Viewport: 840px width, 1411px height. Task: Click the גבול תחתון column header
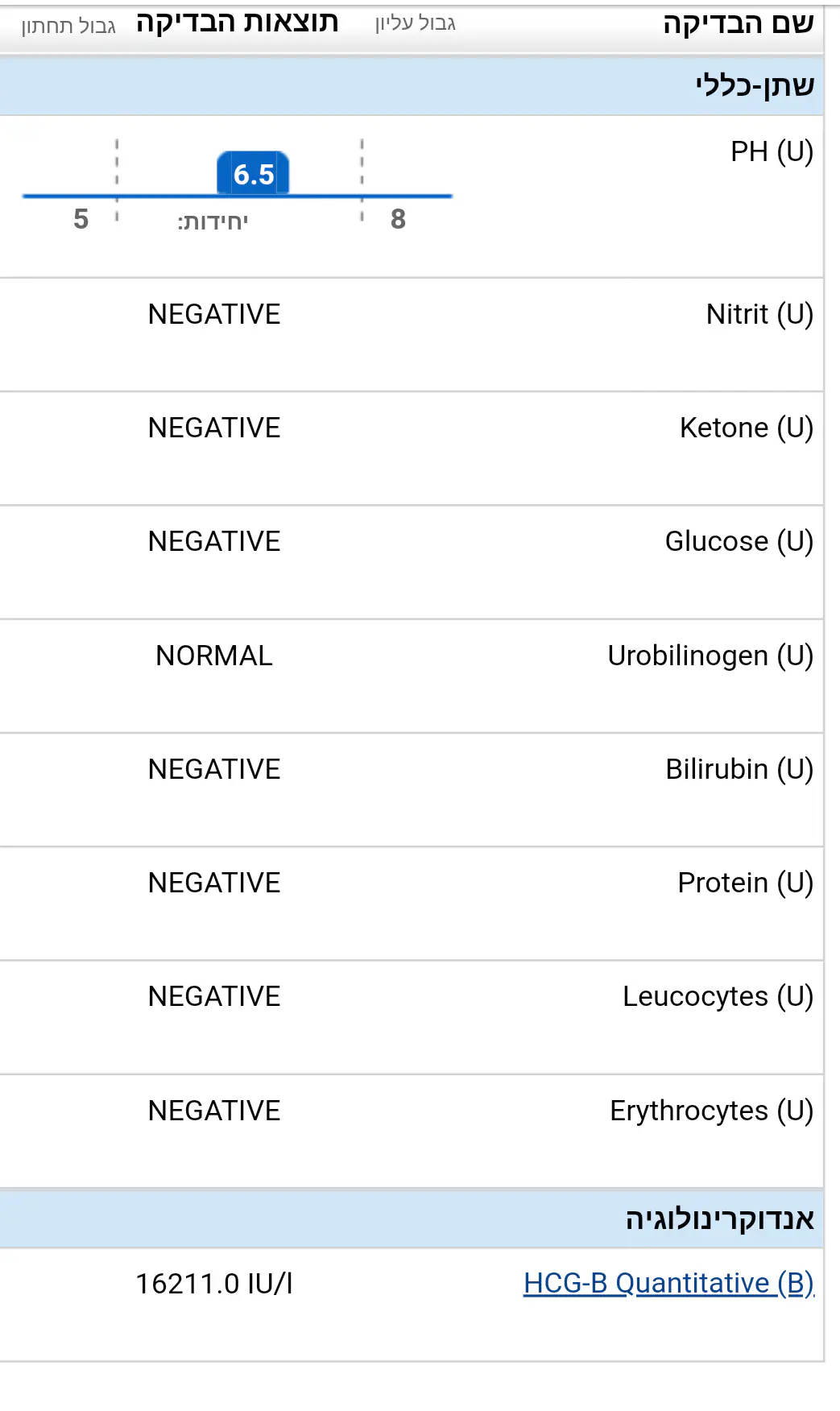(x=68, y=26)
